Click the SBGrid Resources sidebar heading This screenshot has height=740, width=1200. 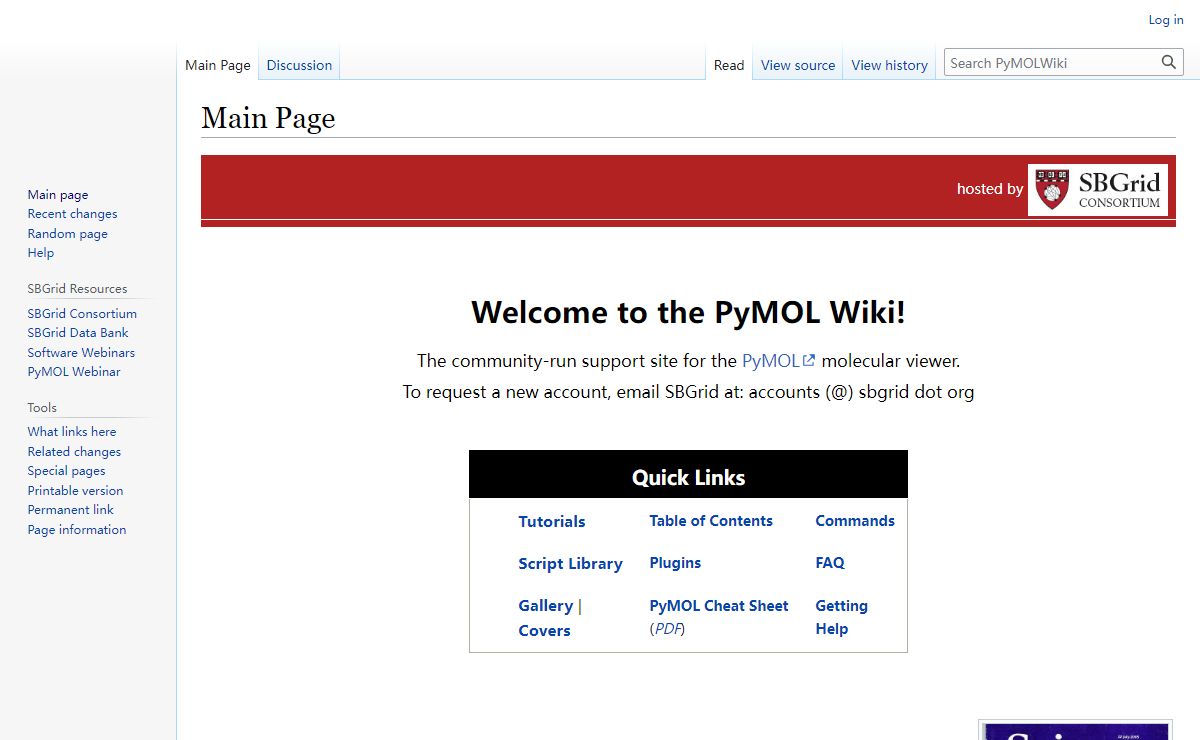(77, 289)
